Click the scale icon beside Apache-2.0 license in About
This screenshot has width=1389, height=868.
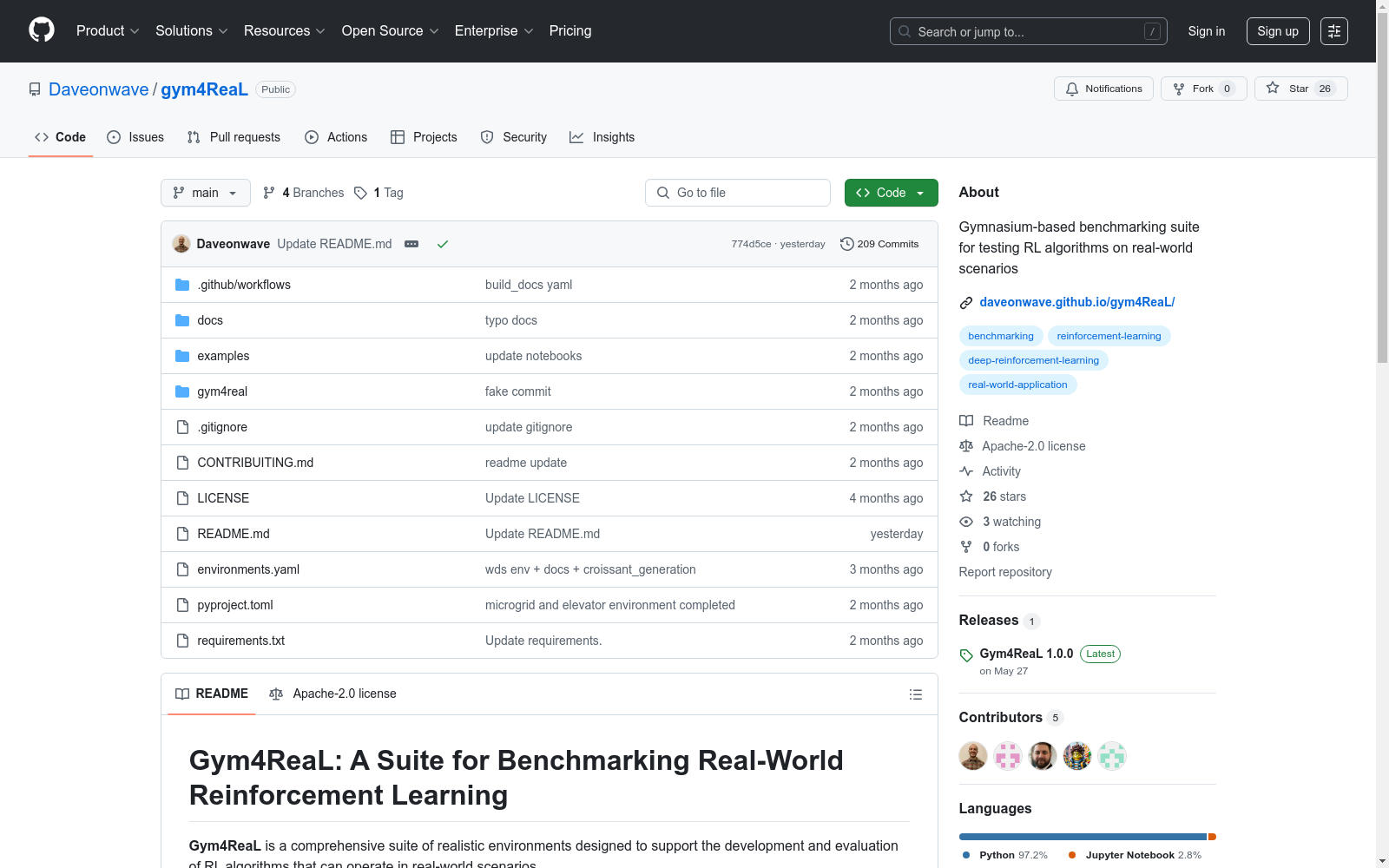click(x=966, y=446)
